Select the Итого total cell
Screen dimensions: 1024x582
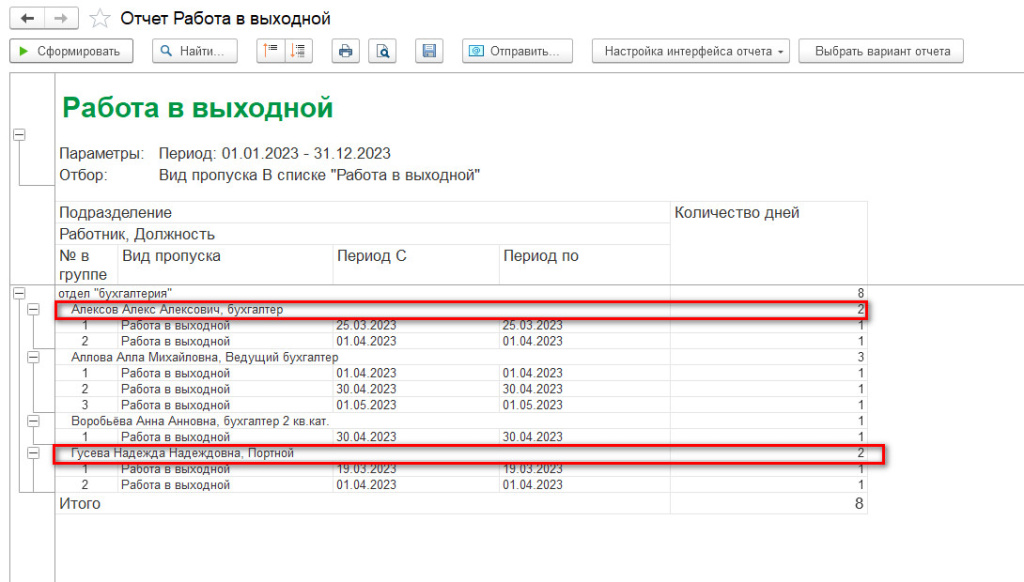80,504
